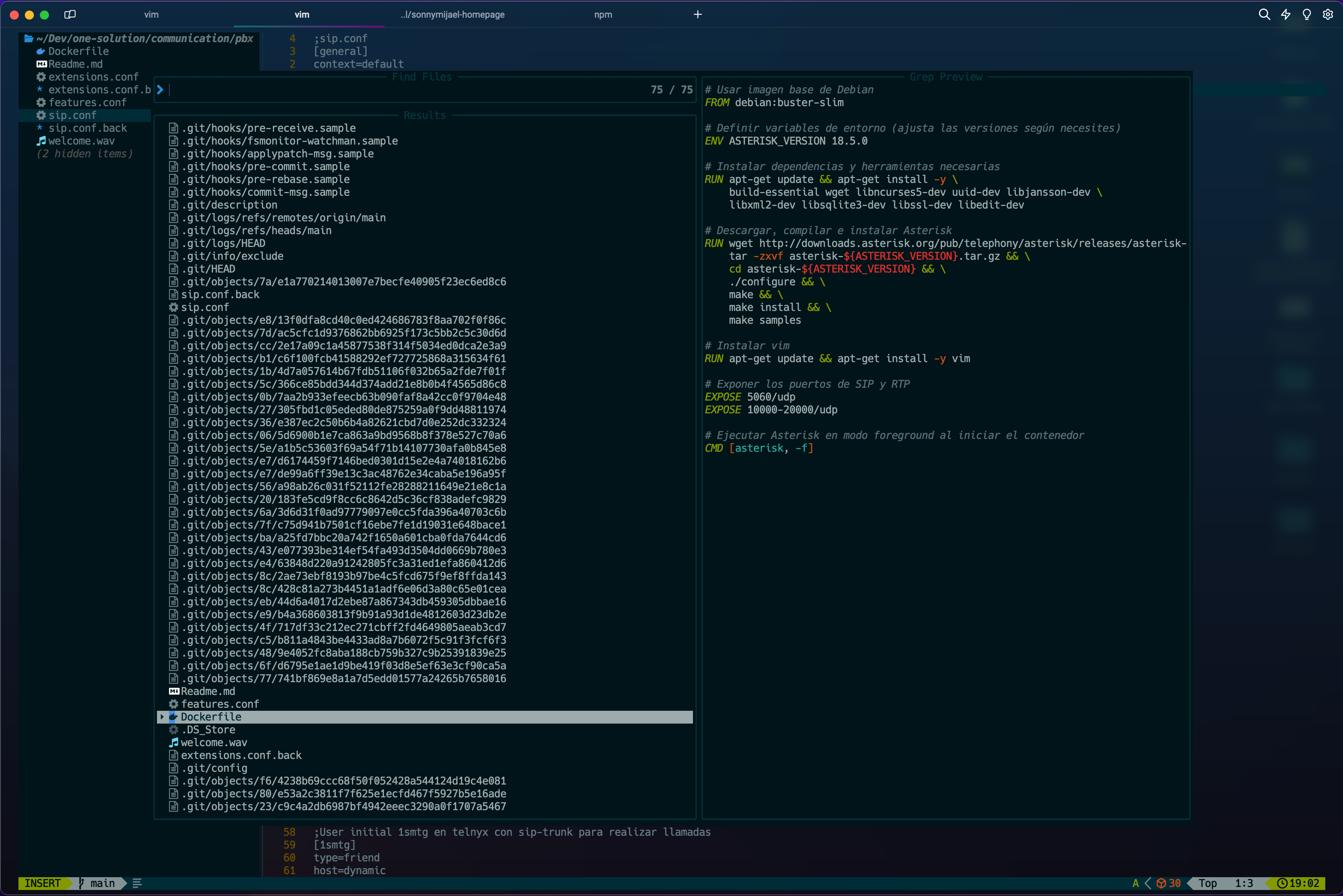Click gear icon beside .DS_Store result
Image resolution: width=1343 pixels, height=896 pixels.
(x=174, y=730)
